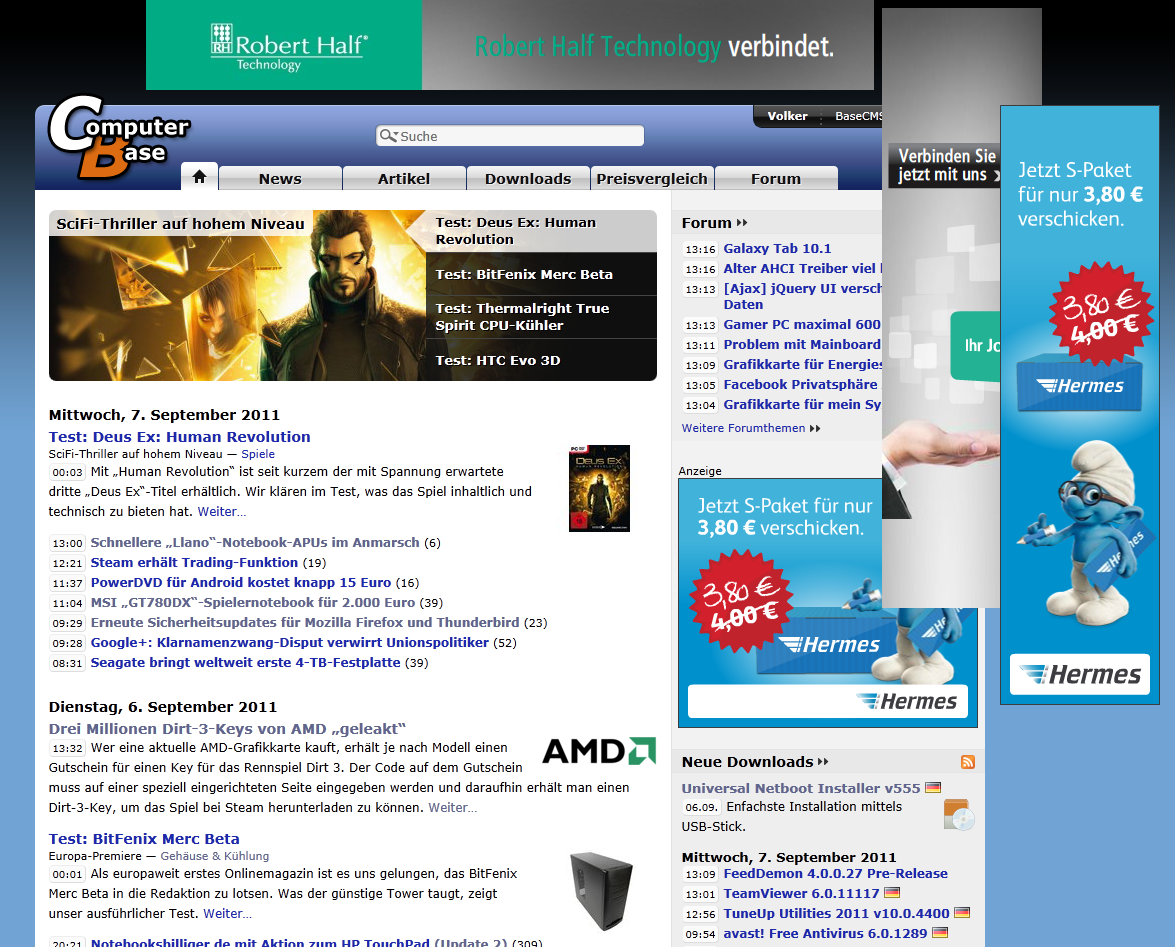Image resolution: width=1175 pixels, height=947 pixels.
Task: Select slider item Test: BitFenix Merc Beta
Action: (x=541, y=274)
